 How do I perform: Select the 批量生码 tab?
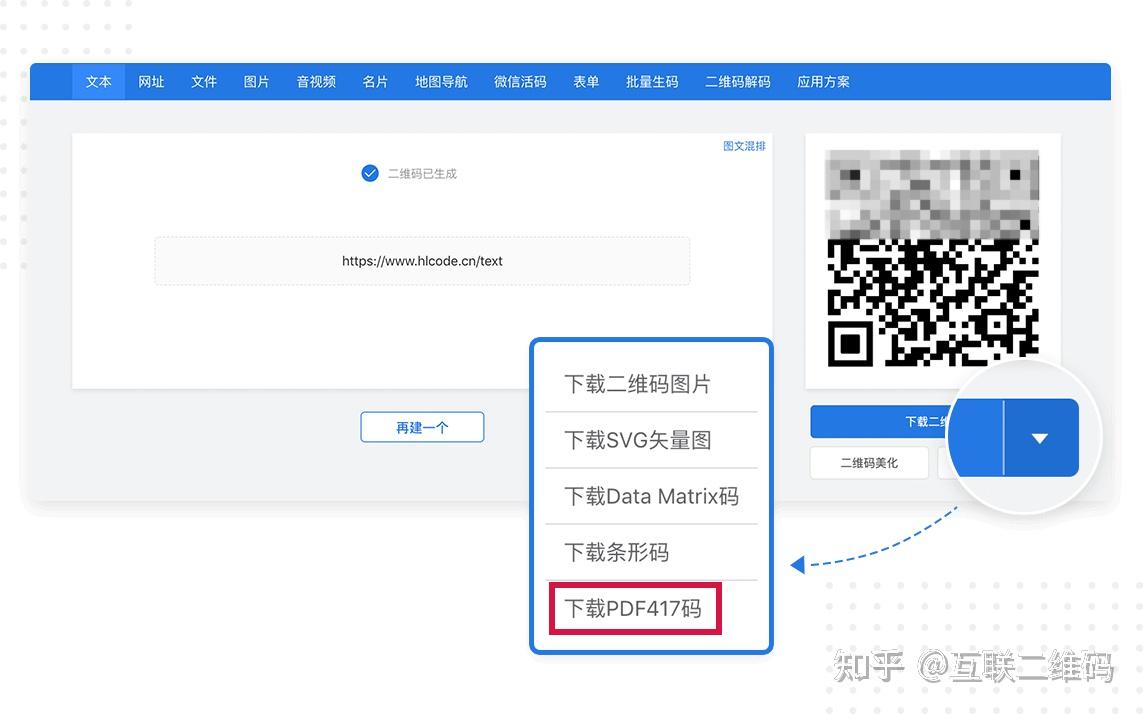click(x=651, y=82)
